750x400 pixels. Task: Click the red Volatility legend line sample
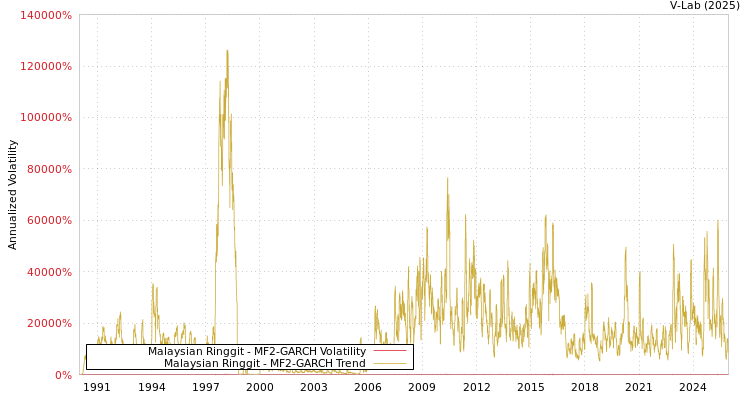click(x=389, y=352)
